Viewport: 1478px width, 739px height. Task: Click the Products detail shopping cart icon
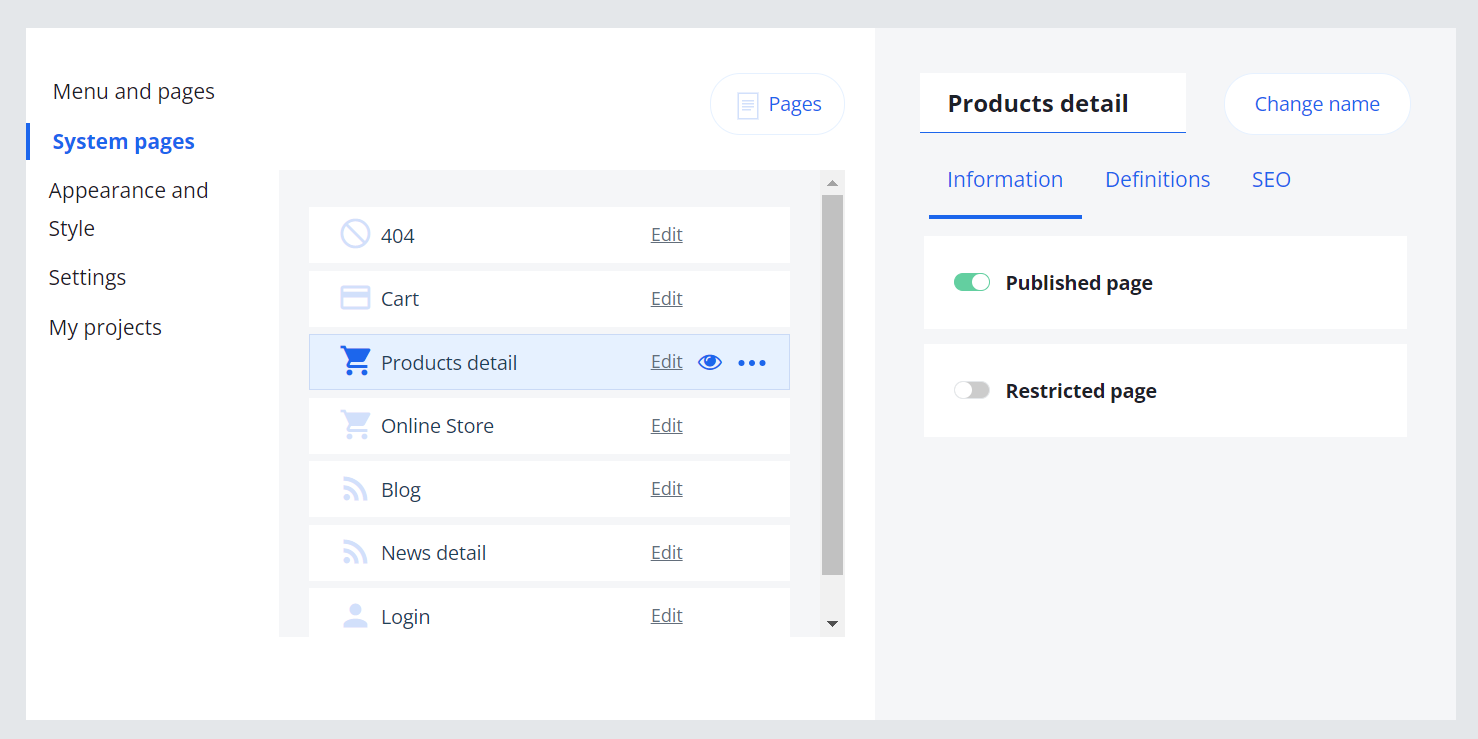point(355,361)
